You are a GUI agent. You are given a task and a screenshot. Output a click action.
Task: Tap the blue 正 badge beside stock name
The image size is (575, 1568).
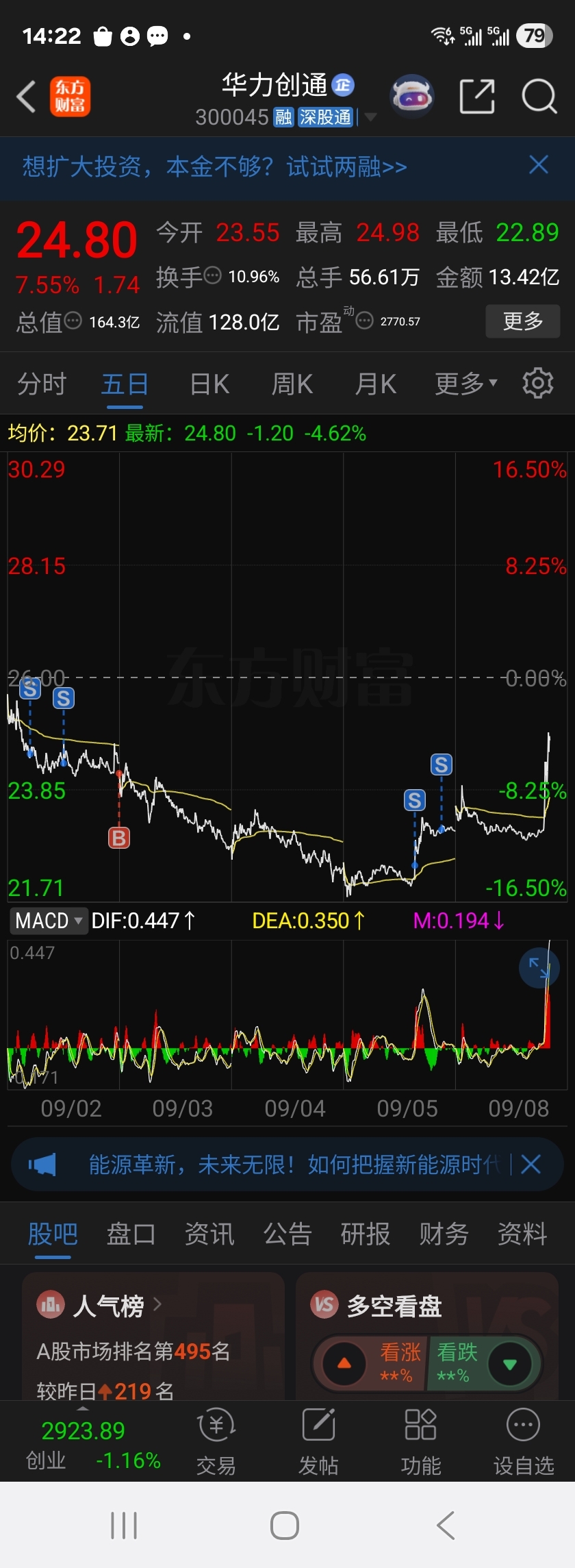343,85
